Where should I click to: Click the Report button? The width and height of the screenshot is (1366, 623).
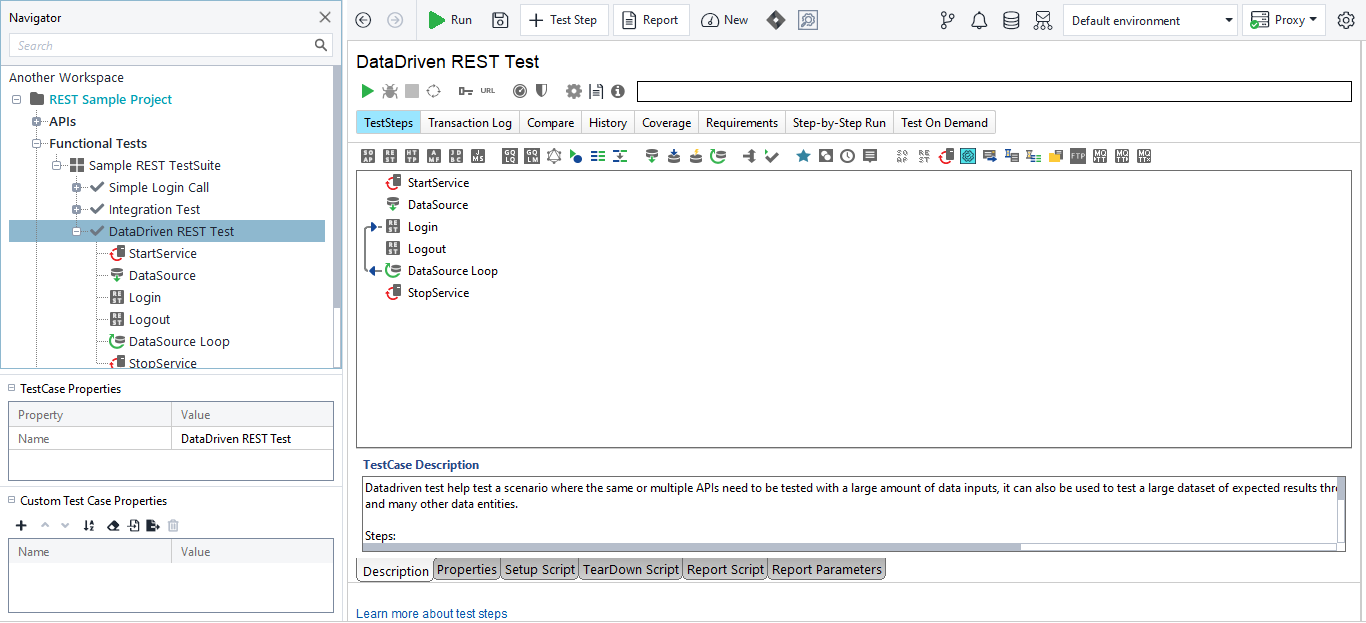tap(651, 20)
